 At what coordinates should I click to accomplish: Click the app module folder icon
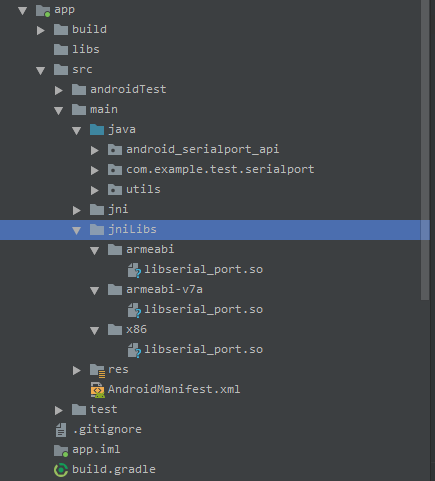point(43,10)
